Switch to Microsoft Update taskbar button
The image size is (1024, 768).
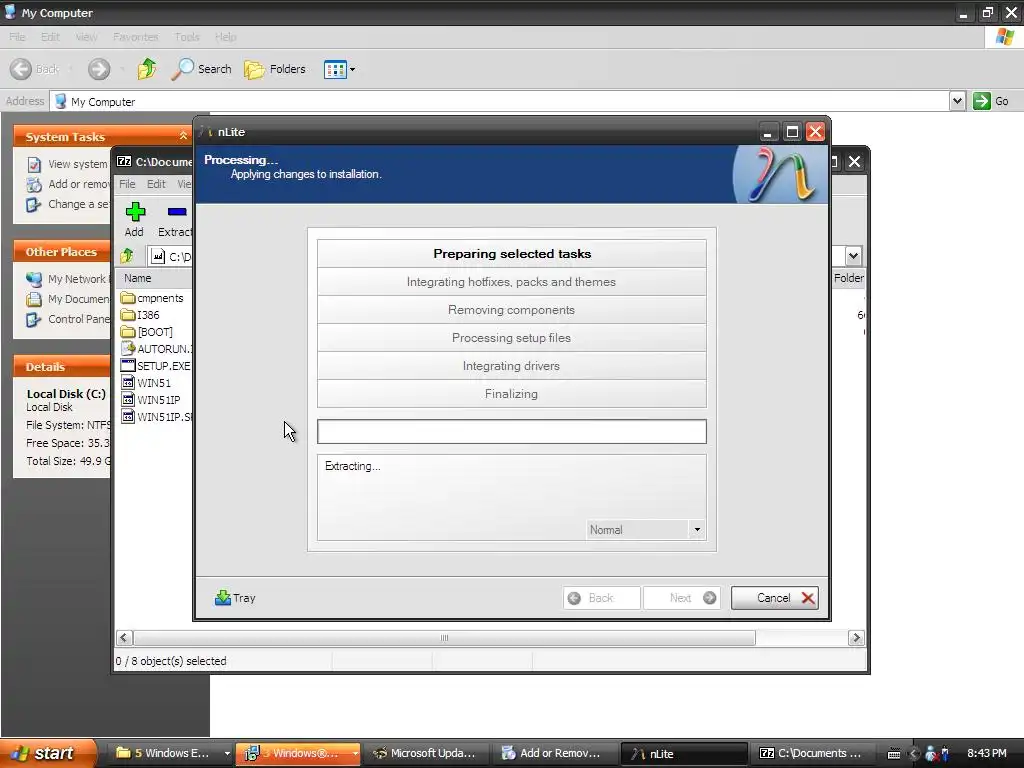[424, 753]
